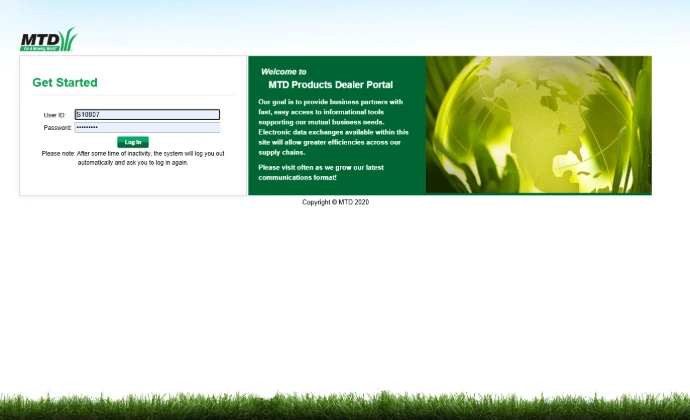Click the MTD logo
Viewport: 690px width, 420px height.
coord(48,40)
